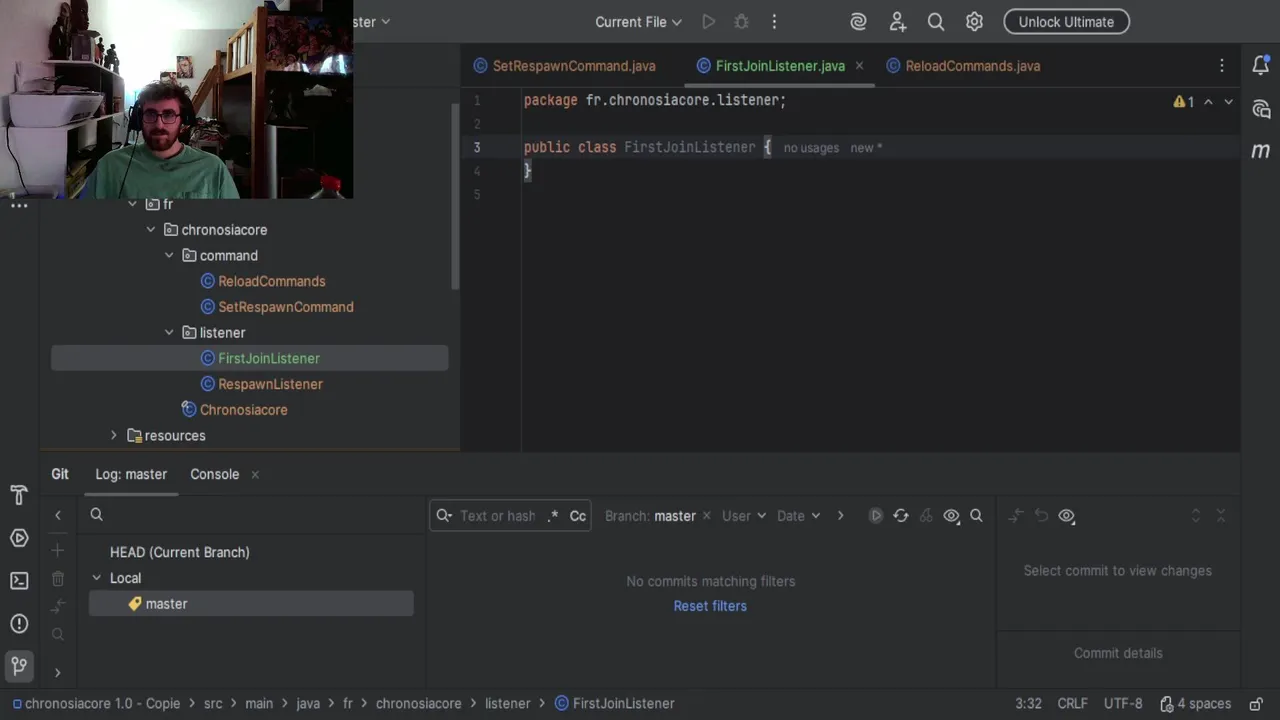Open the Maven tool window icon
Image resolution: width=1280 pixels, height=720 pixels.
tap(1261, 151)
